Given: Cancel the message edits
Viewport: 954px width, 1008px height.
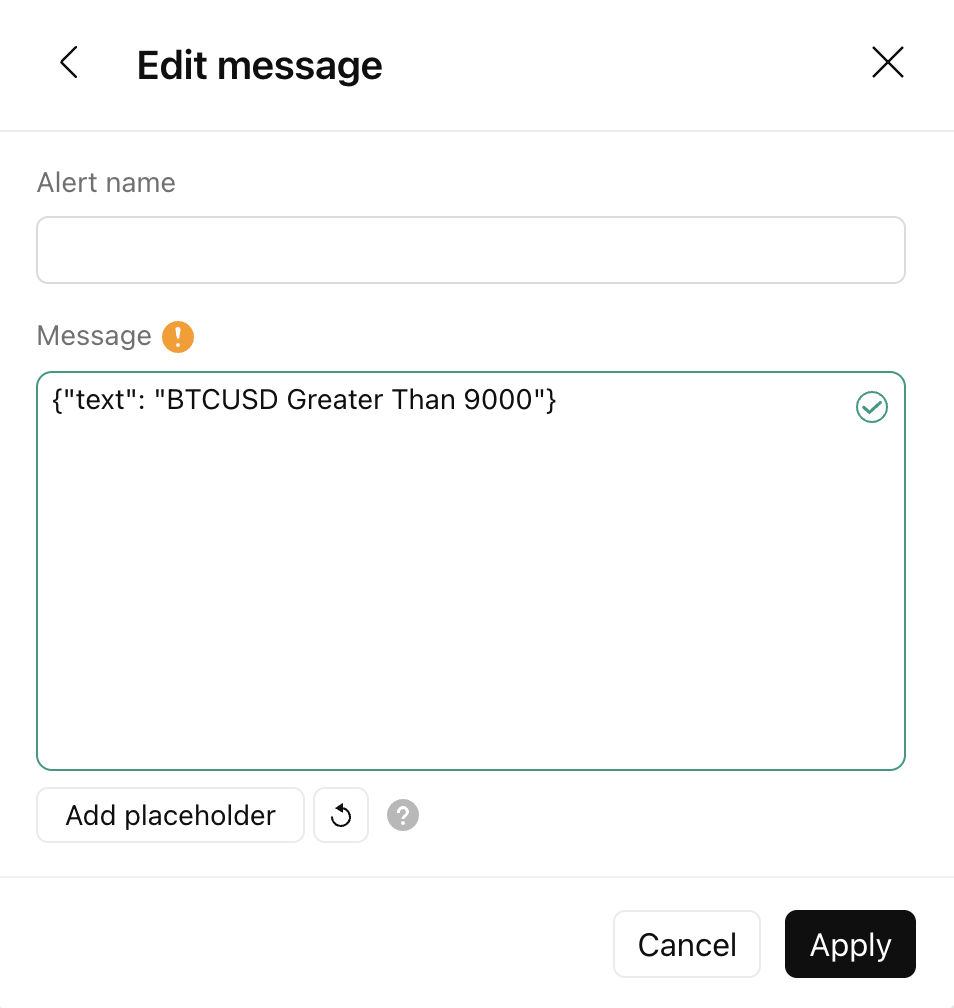Looking at the screenshot, I should [x=687, y=944].
